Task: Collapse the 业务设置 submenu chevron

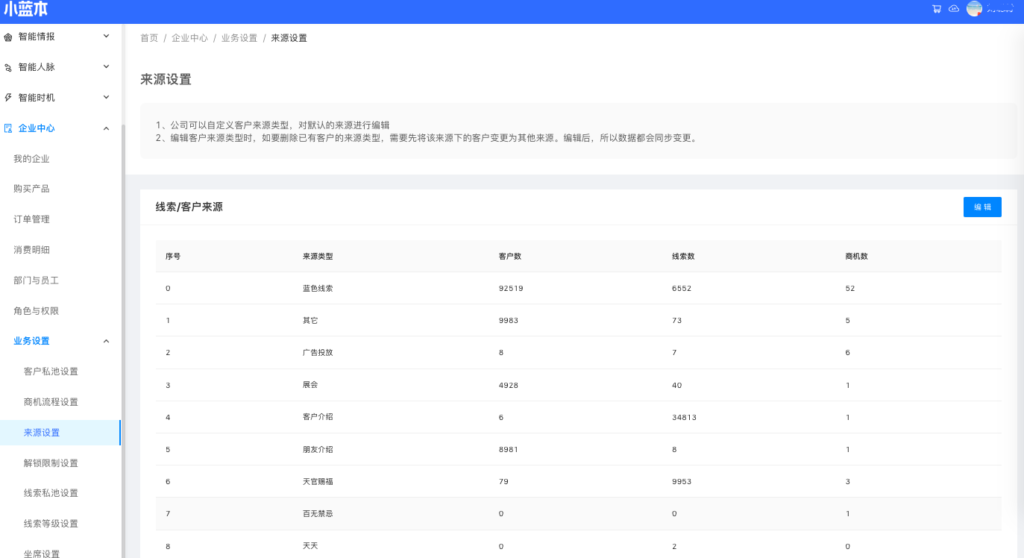Action: tap(107, 341)
